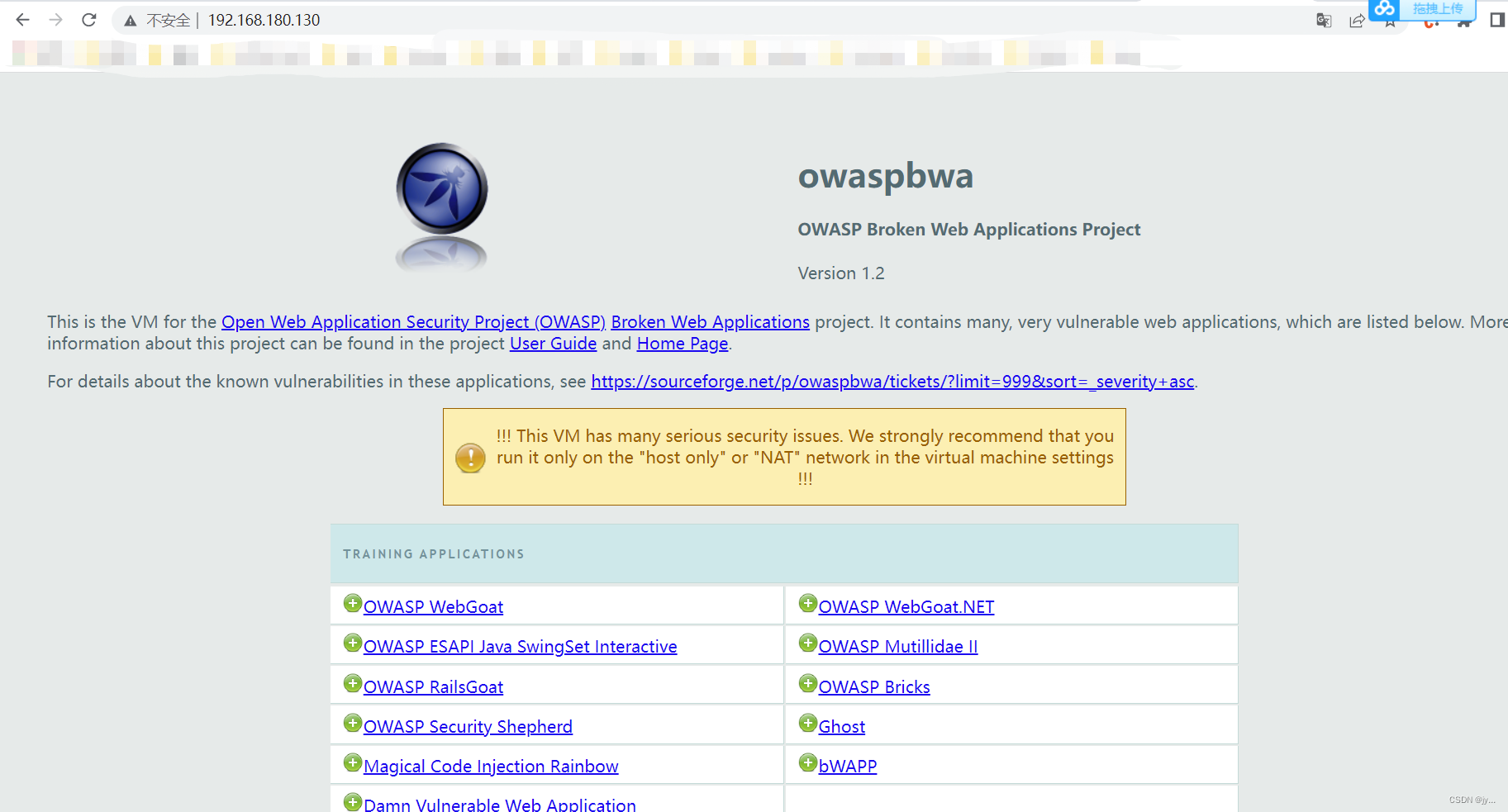Screen dimensions: 1508x812
Task: Open Magical Code Injection Rainbow link
Action: 491,767
